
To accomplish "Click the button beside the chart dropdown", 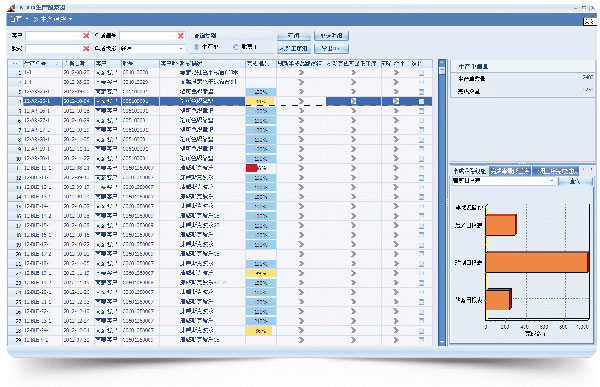I will (575, 181).
